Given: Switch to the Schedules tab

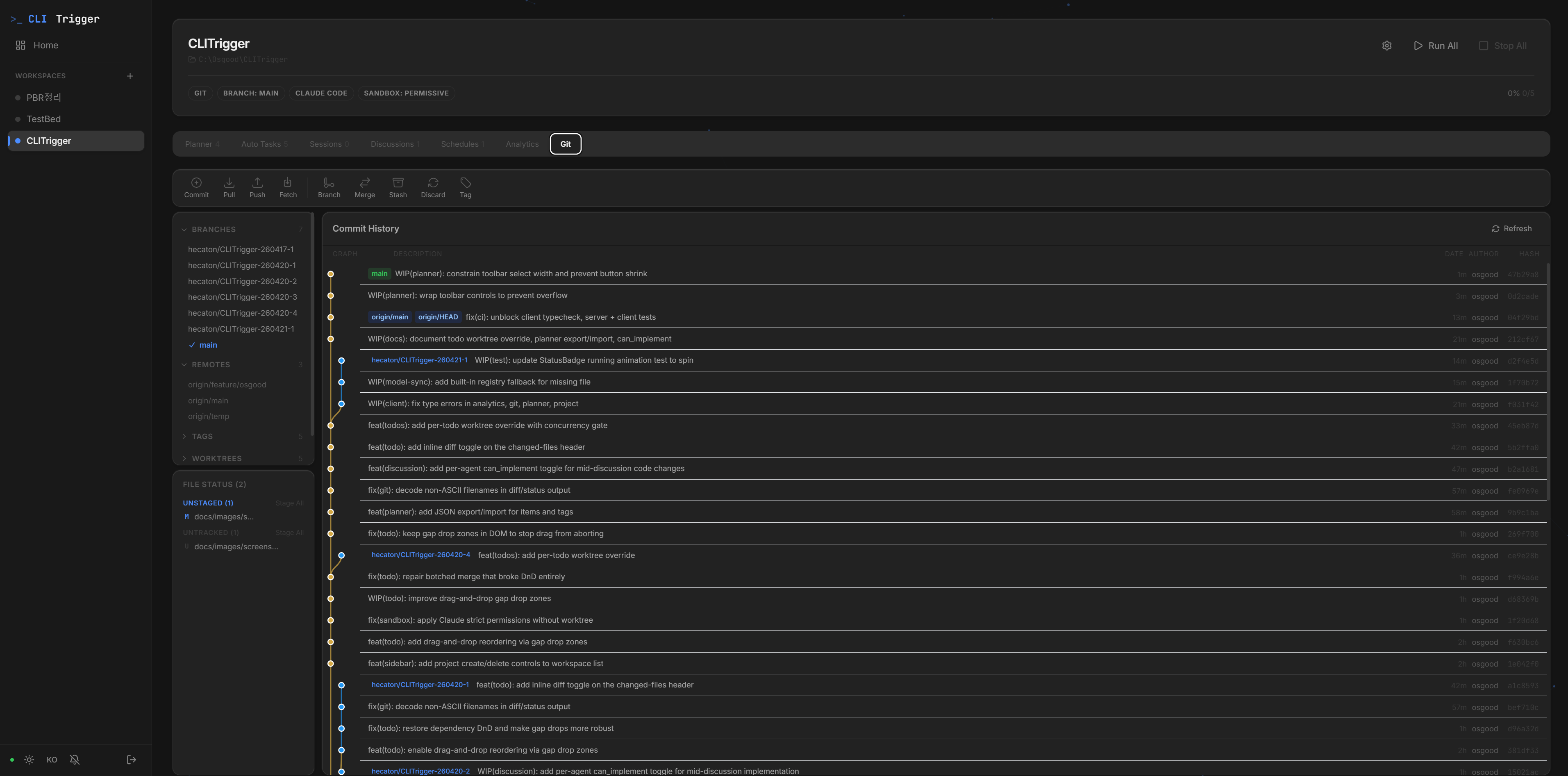Looking at the screenshot, I should pos(463,144).
